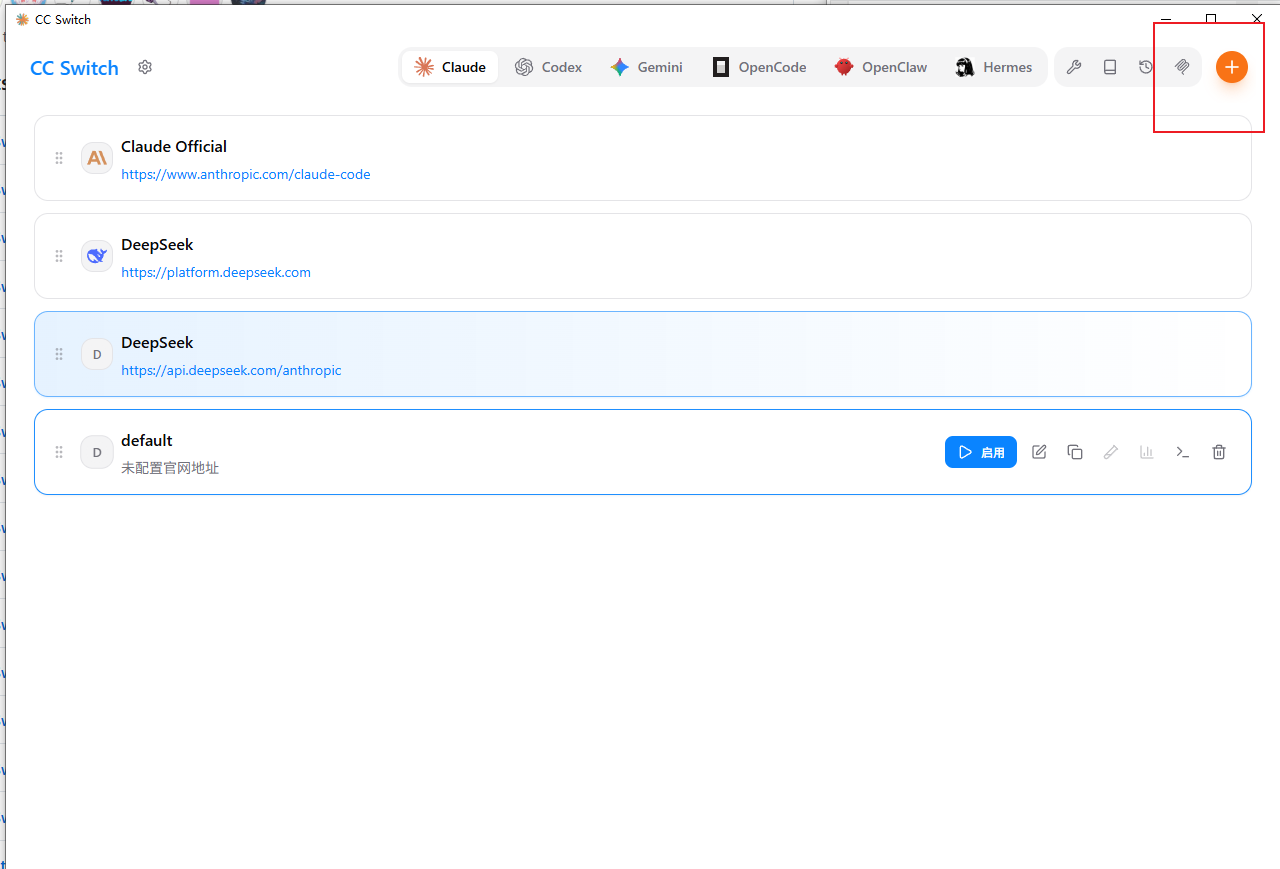Delete the default provider with trash icon
1280x869 pixels.
tap(1219, 452)
